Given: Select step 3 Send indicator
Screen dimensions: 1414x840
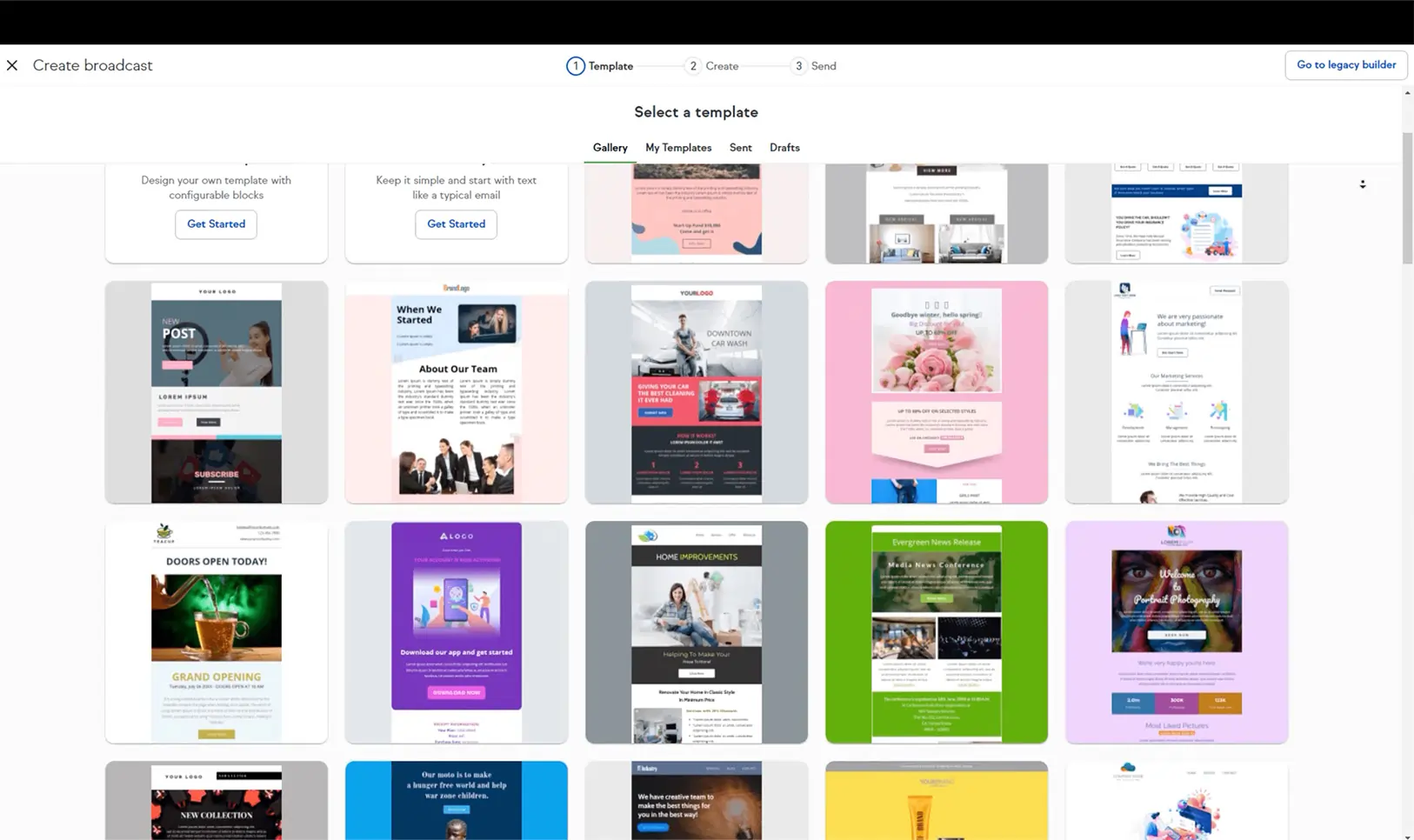Looking at the screenshot, I should (x=813, y=66).
